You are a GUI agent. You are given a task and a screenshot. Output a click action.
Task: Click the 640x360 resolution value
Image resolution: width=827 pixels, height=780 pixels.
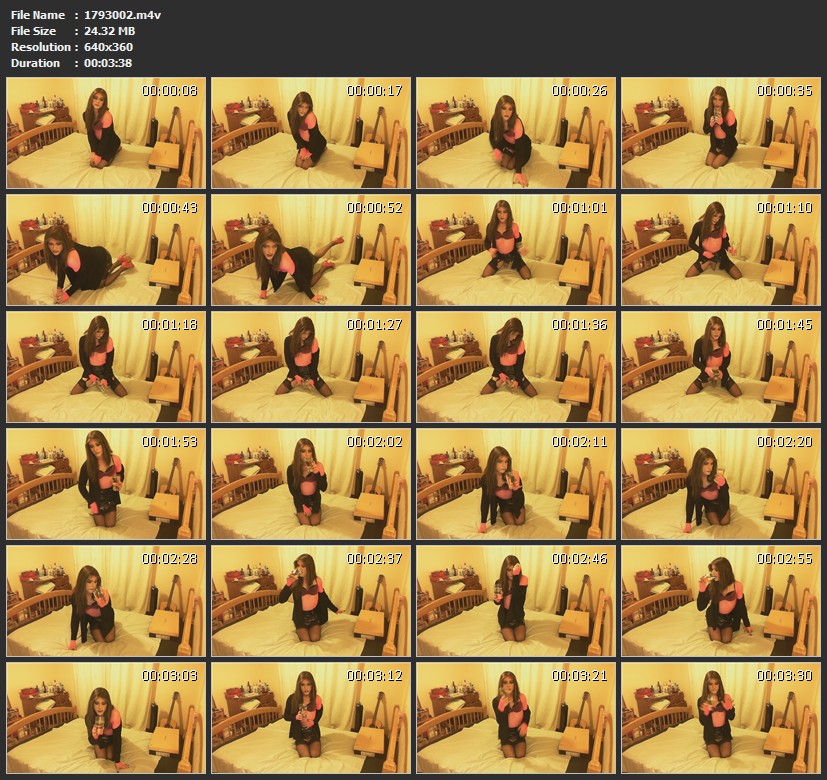(108, 47)
